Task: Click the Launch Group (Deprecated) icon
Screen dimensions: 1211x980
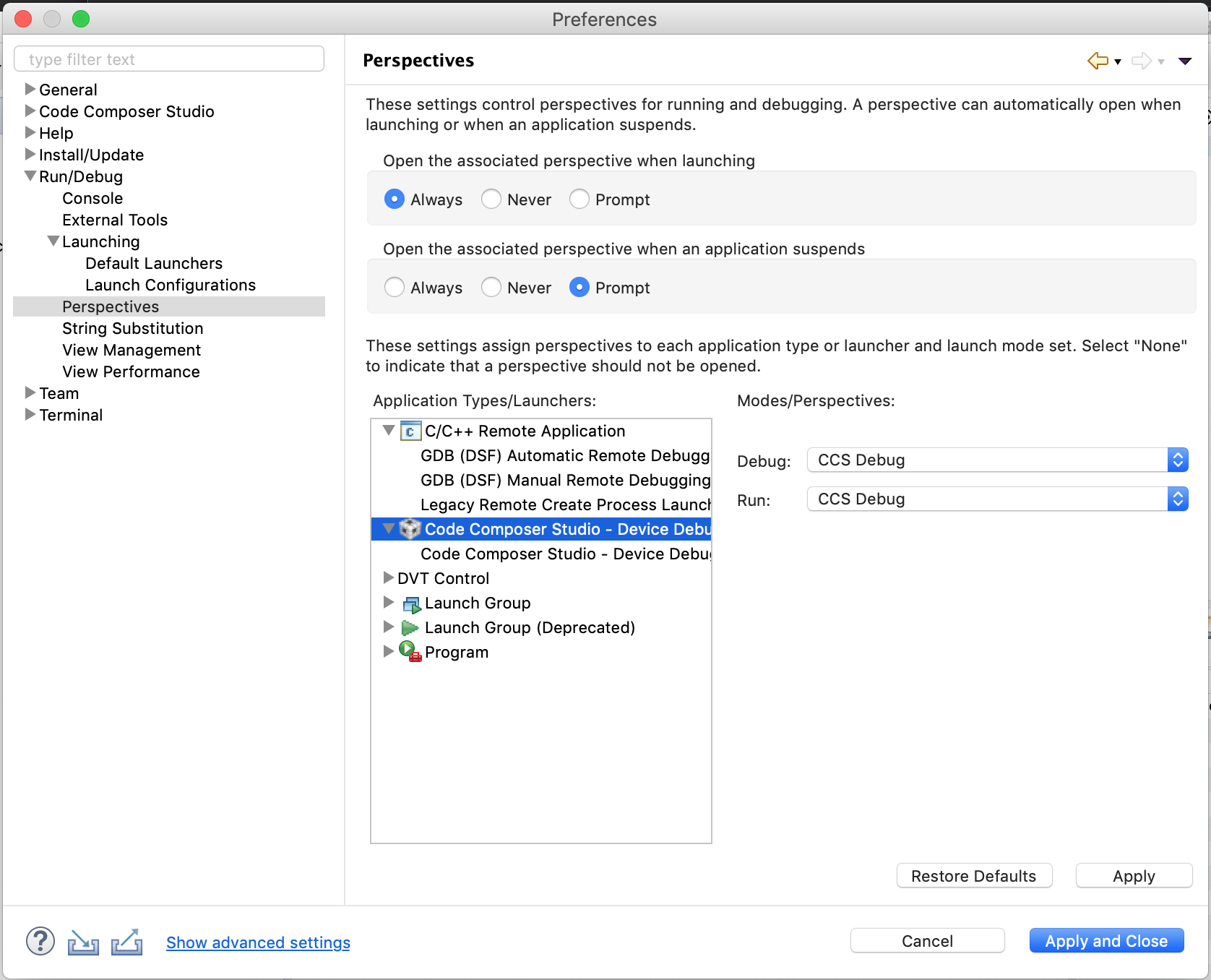Action: pos(410,628)
